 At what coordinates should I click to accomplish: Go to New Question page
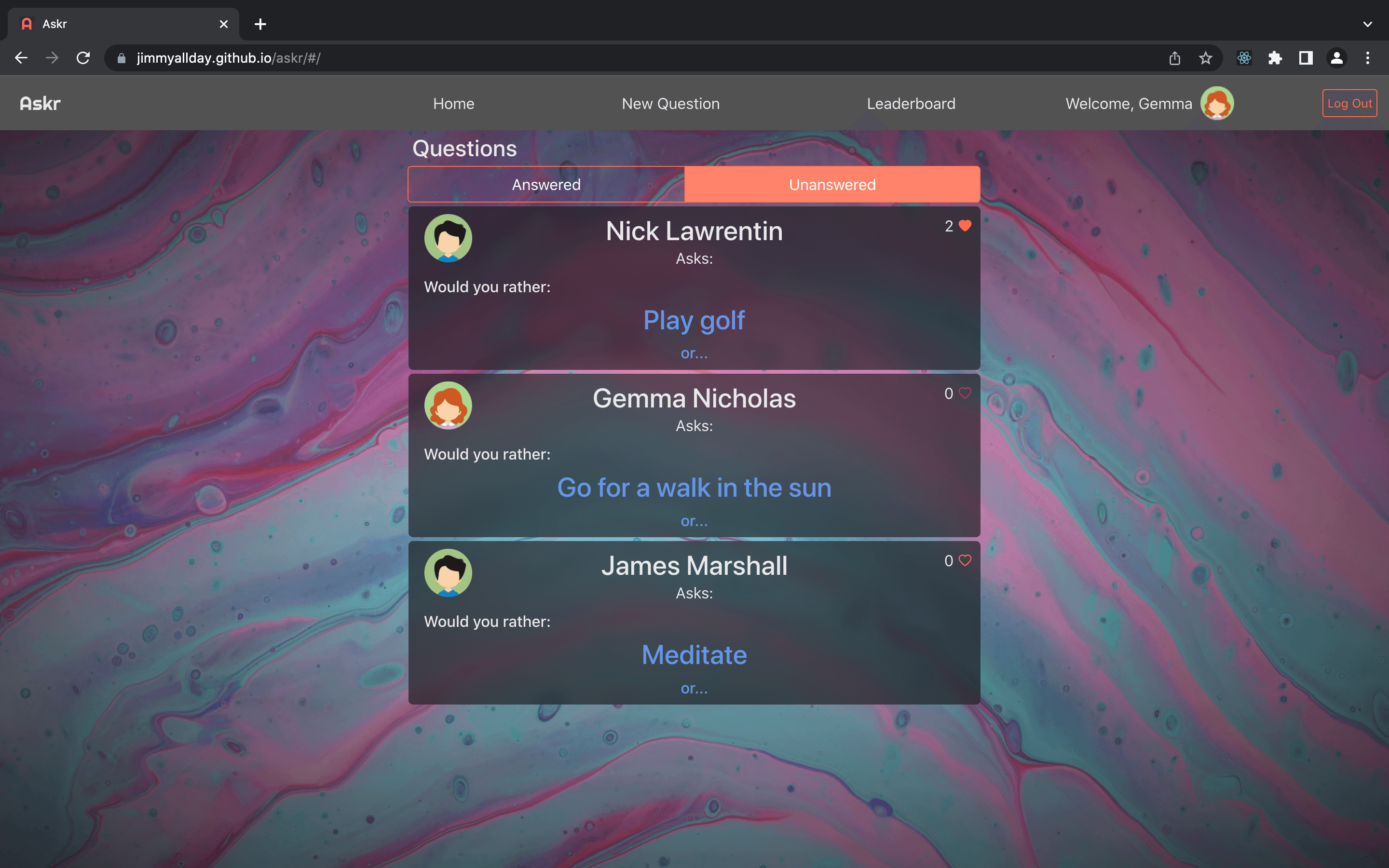(670, 103)
